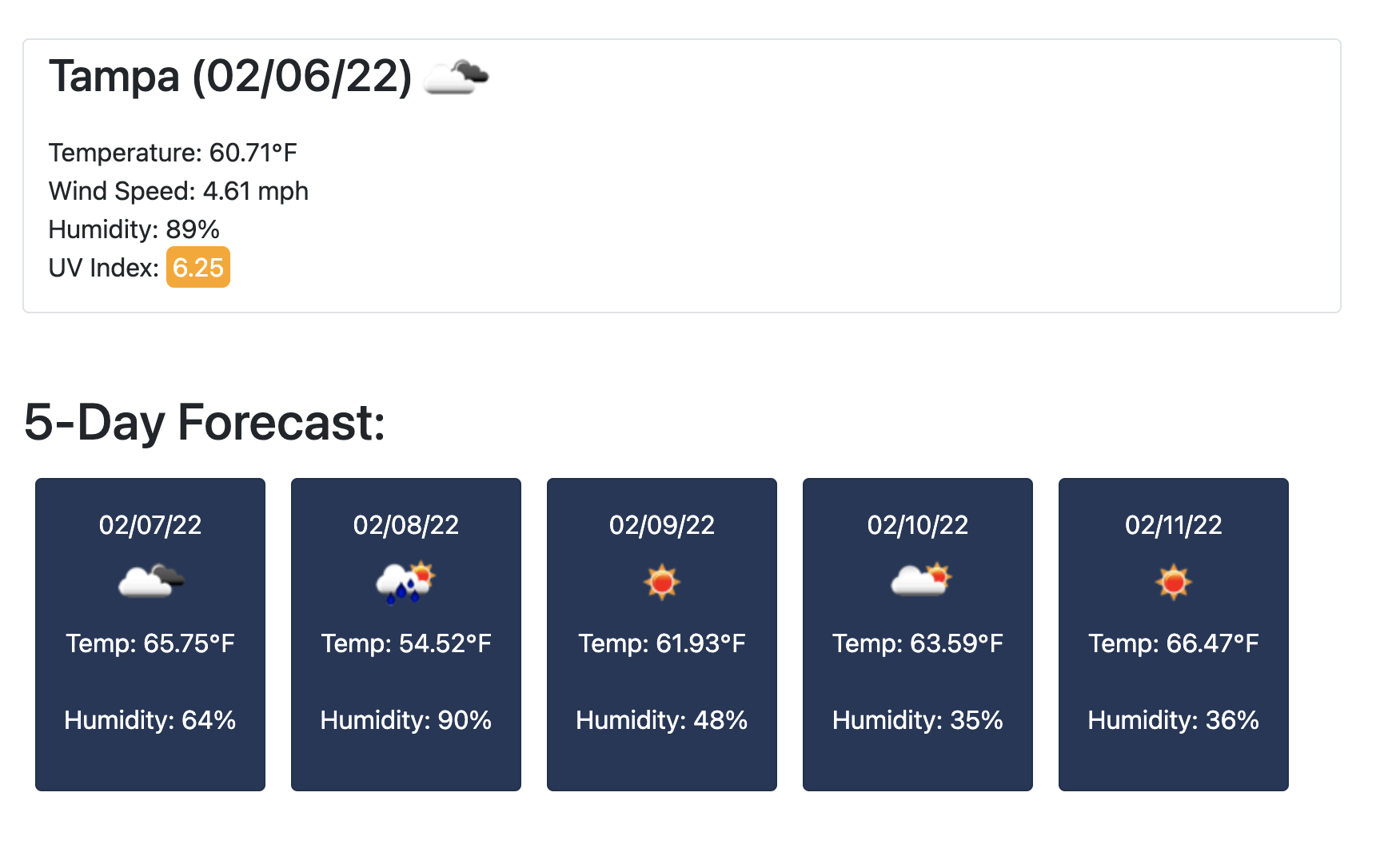The height and width of the screenshot is (868, 1396).
Task: Click the date label on 02/09/22 card
Action: 661,525
